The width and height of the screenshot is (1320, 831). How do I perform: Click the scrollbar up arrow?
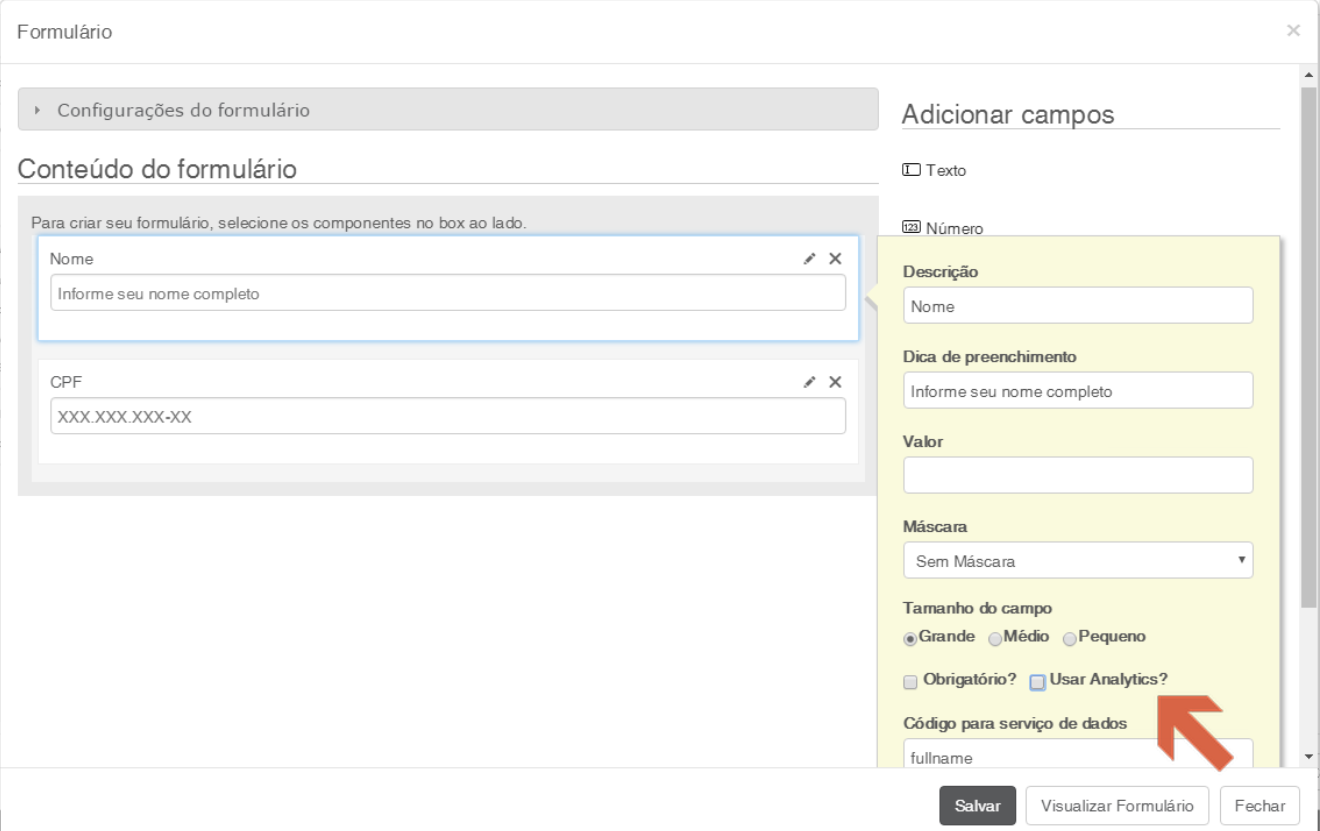(1309, 75)
